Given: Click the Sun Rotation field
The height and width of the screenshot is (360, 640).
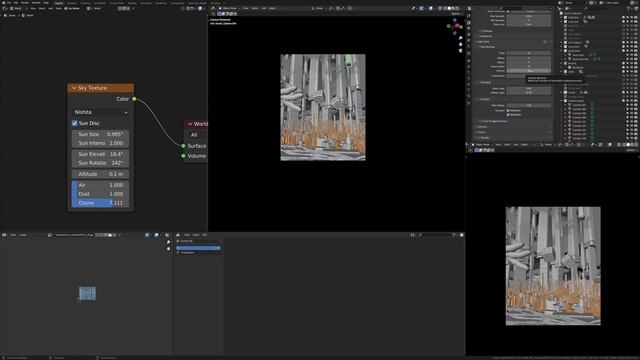Looking at the screenshot, I should [x=100, y=163].
